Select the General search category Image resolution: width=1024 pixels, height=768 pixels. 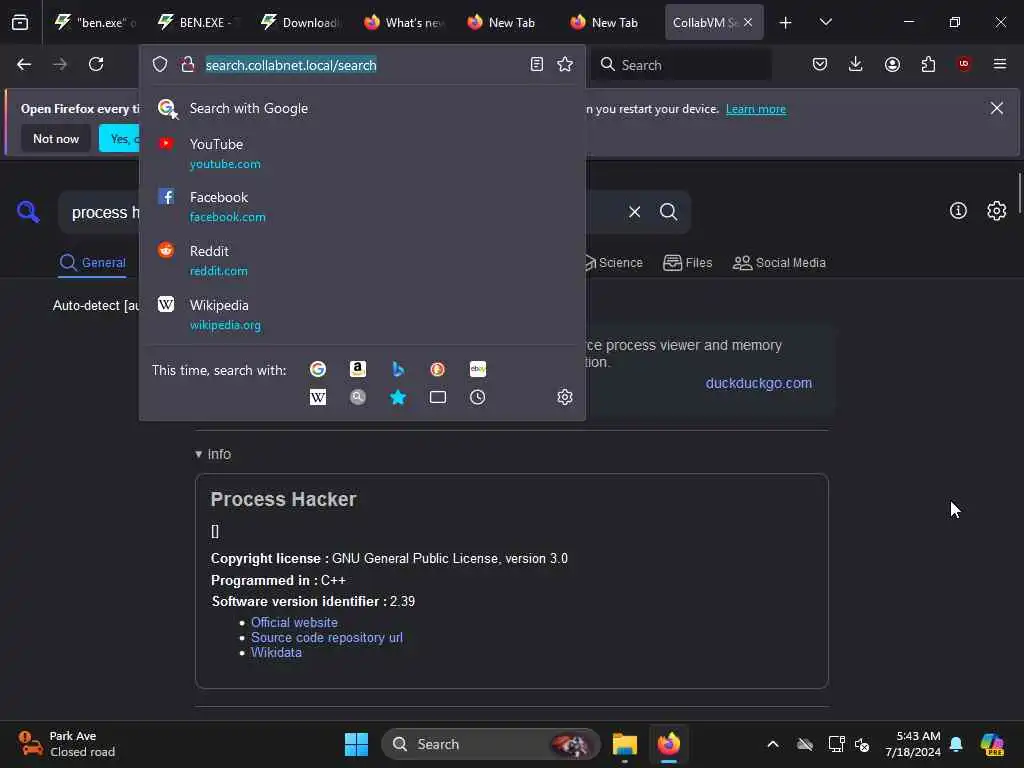(92, 263)
